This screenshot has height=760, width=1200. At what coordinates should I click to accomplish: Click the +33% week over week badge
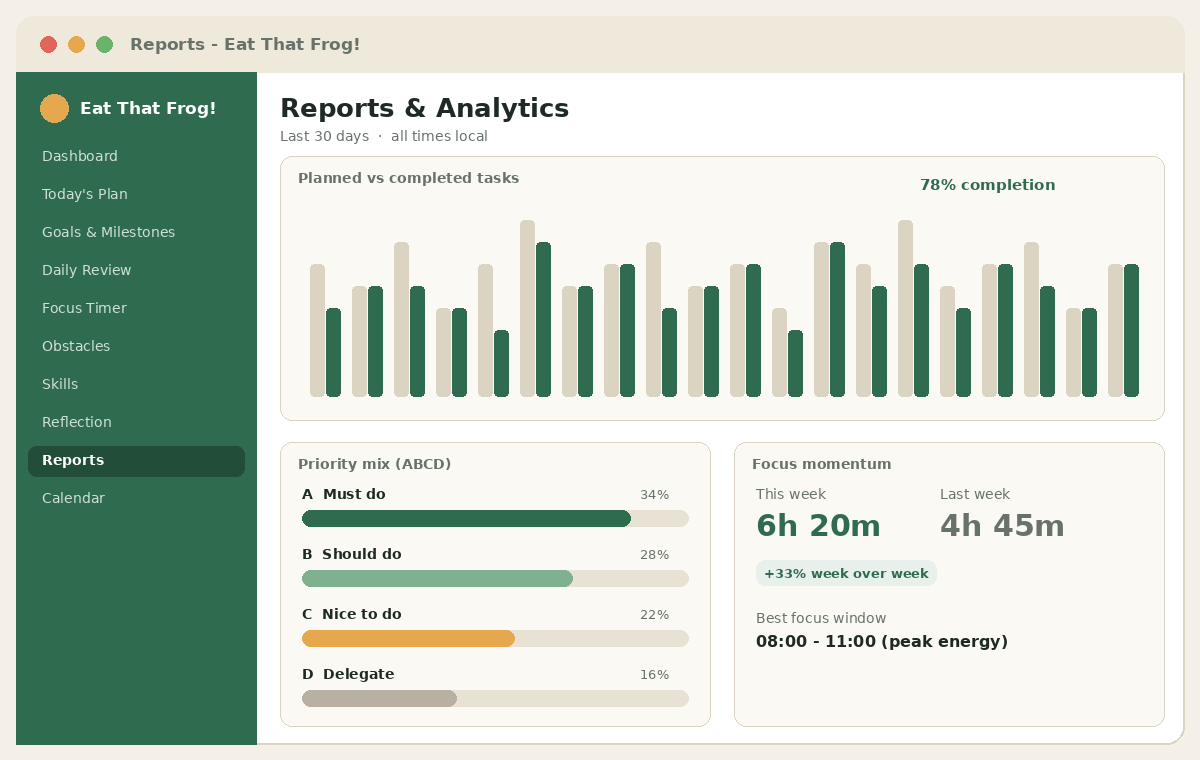846,573
